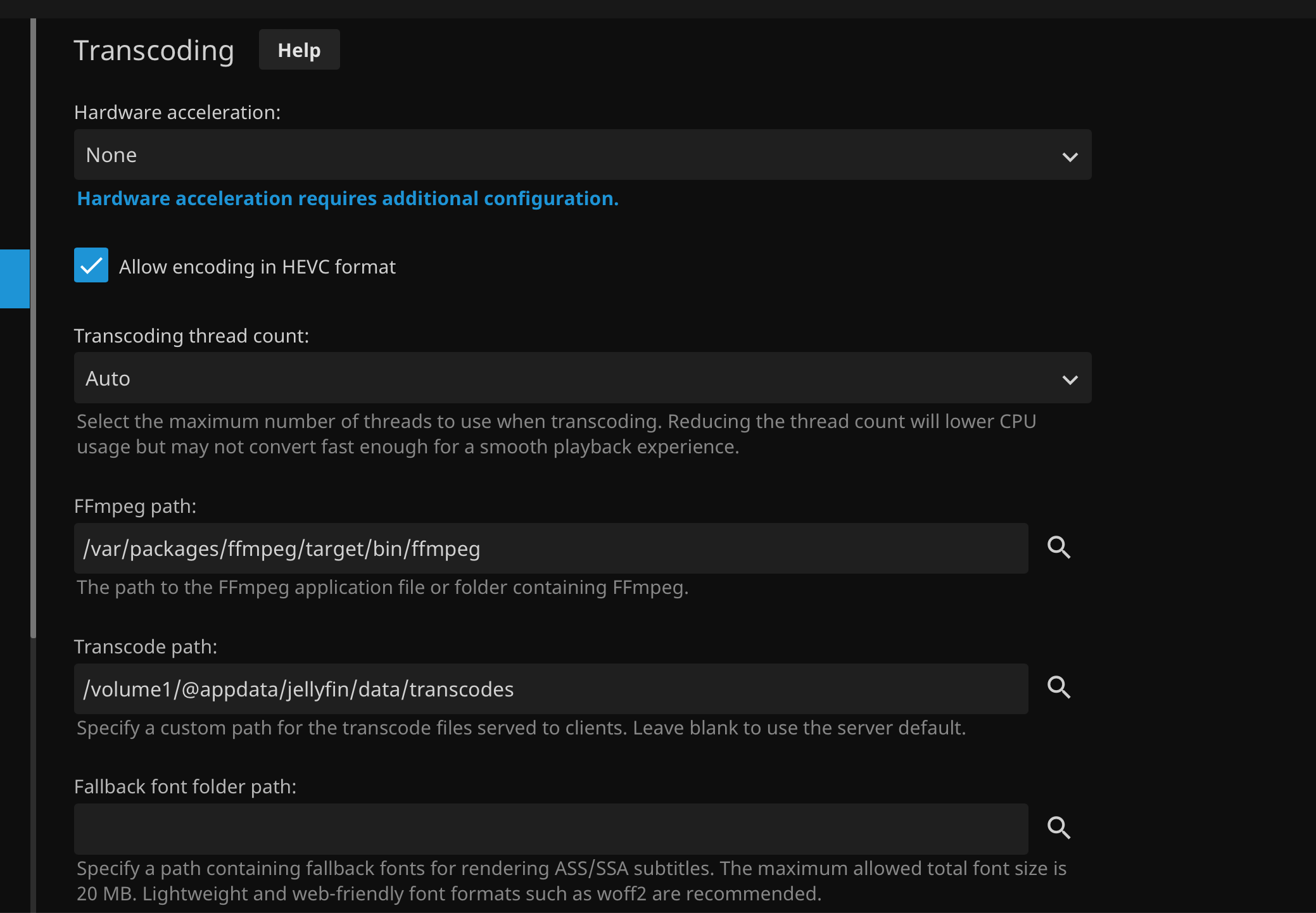Browse for Transcode path using magnifier icon
This screenshot has height=913, width=1316.
[1059, 688]
